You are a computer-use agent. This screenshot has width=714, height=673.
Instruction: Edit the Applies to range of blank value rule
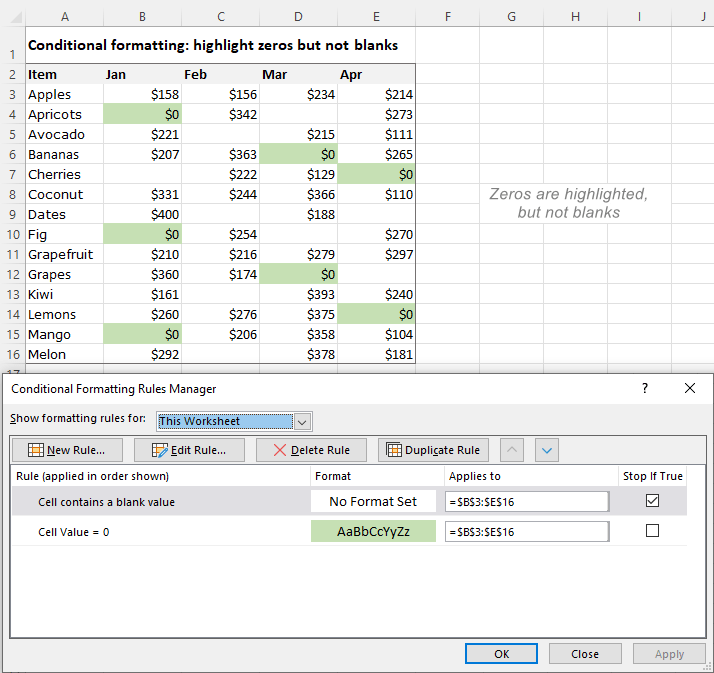coord(527,502)
